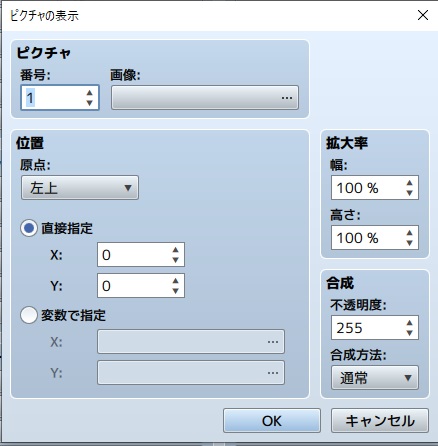Click the キャンセル button
Viewport: 438px width, 446px height.
pos(380,421)
